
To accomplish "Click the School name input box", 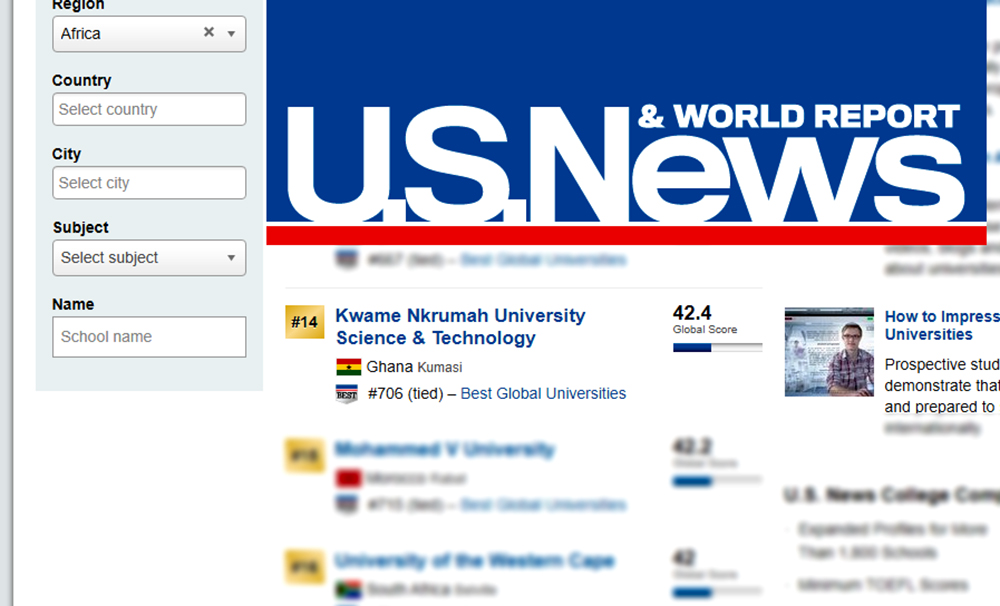I will coord(149,337).
